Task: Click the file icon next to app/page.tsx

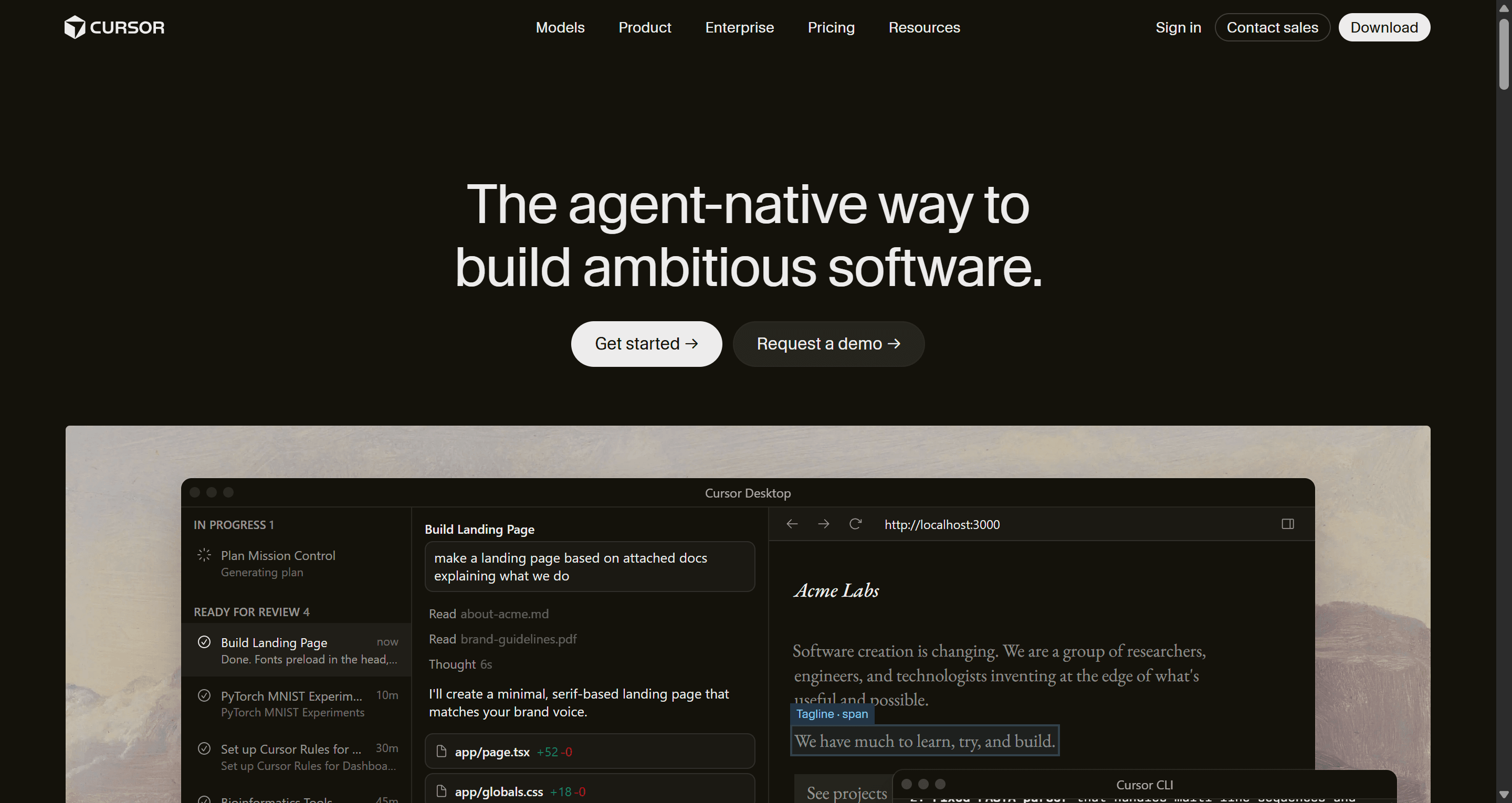Action: click(x=442, y=752)
